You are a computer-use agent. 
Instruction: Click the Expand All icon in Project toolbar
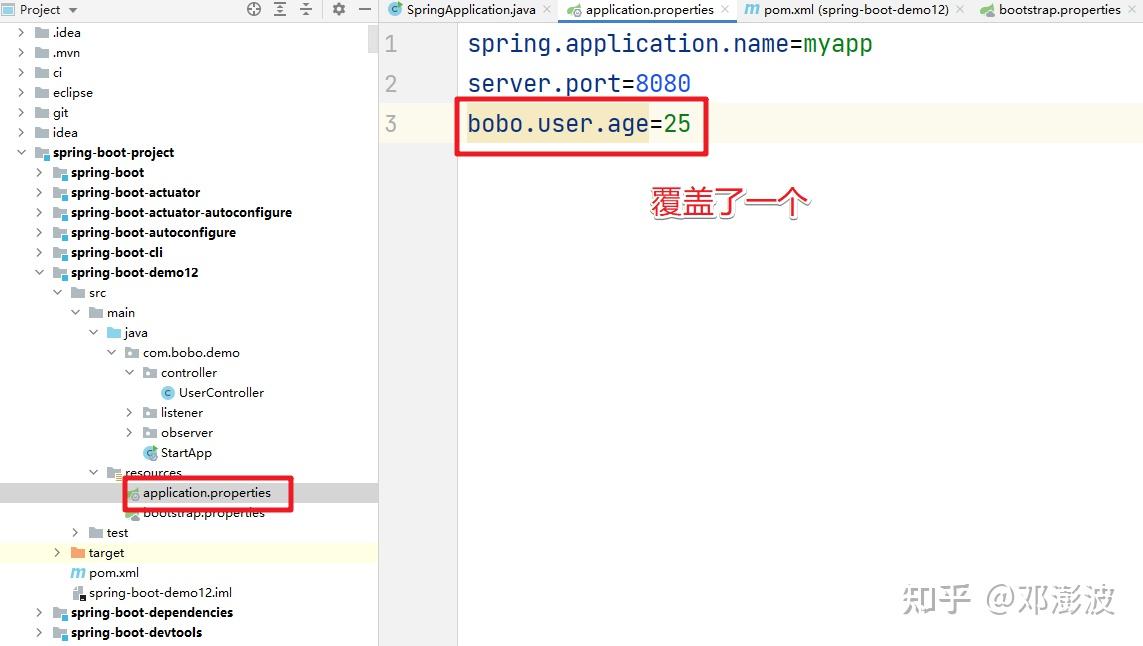click(x=281, y=9)
